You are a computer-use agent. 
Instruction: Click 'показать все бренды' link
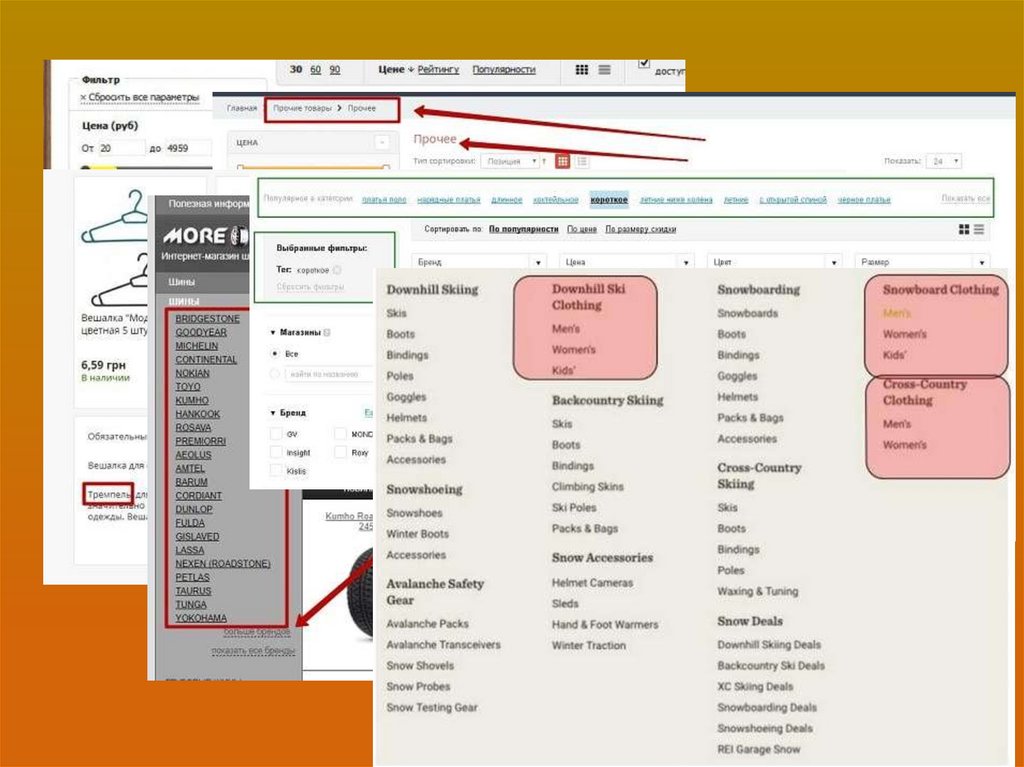tap(253, 651)
